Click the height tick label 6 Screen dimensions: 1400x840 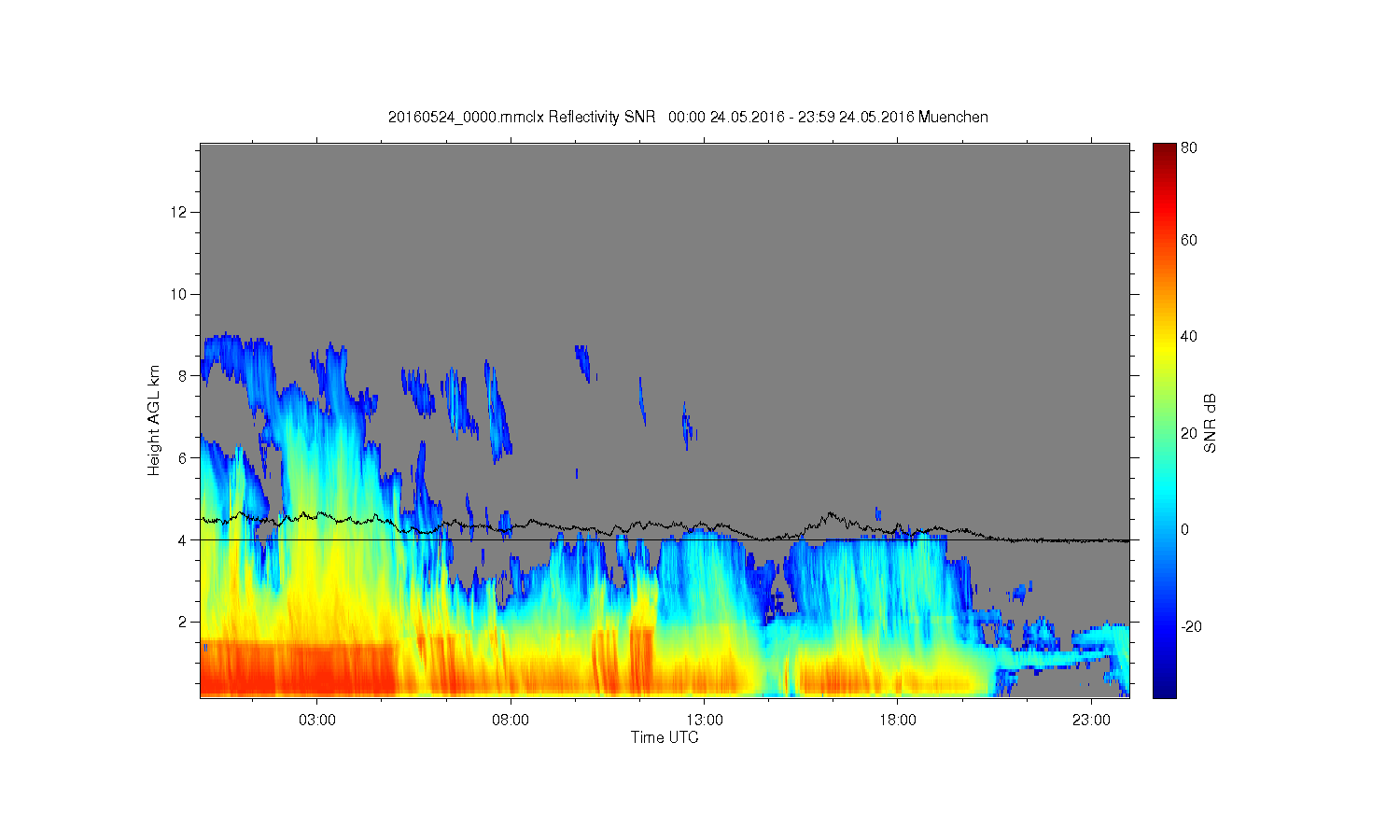tap(183, 458)
